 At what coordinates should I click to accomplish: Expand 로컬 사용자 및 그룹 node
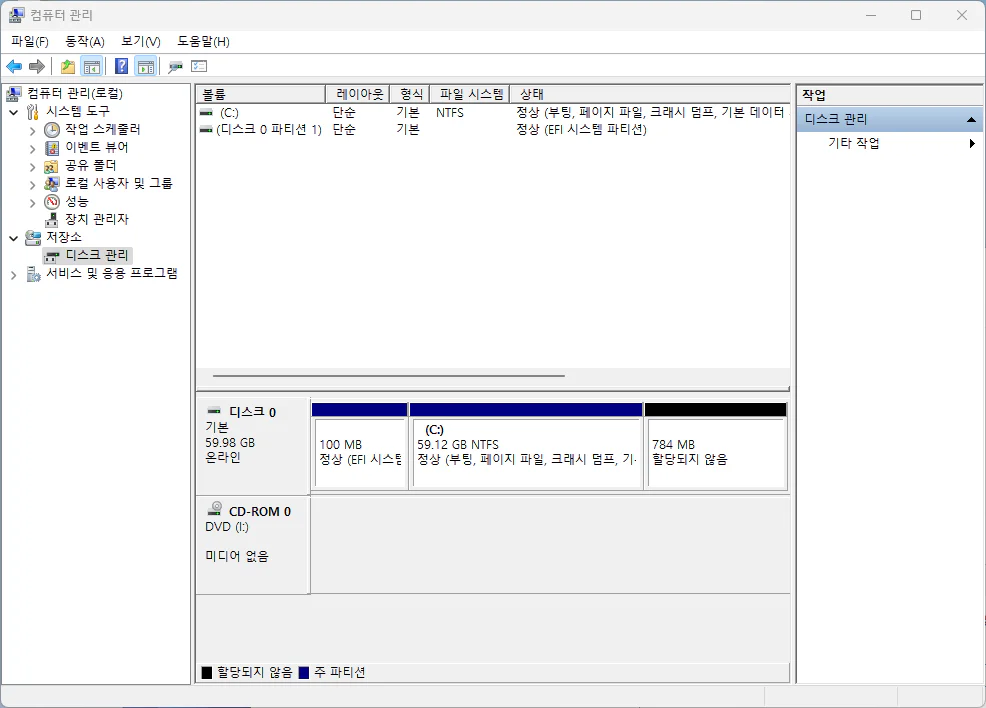click(32, 185)
